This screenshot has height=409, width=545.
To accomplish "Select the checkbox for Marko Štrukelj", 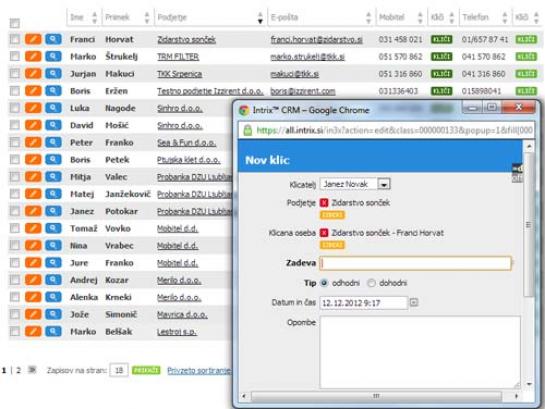I will [15, 56].
